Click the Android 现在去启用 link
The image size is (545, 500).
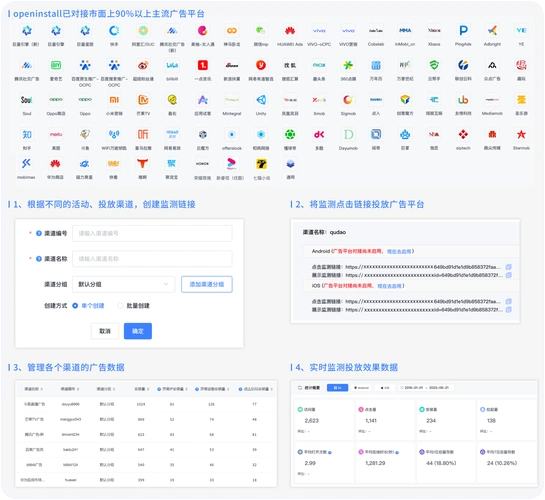click(x=399, y=251)
